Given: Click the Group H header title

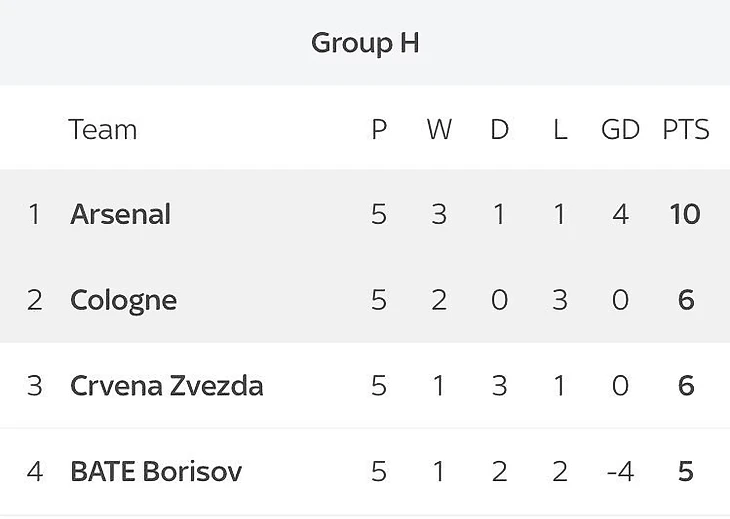Looking at the screenshot, I should pos(364,43).
